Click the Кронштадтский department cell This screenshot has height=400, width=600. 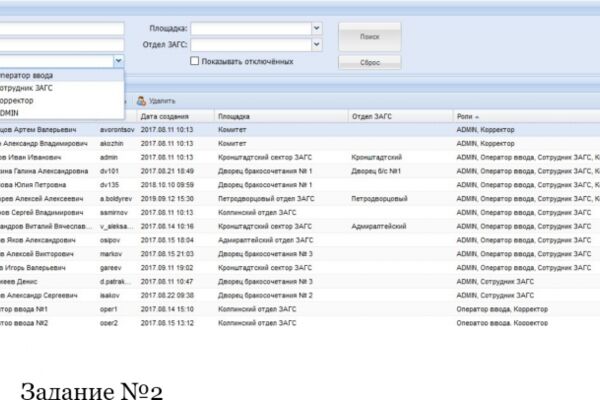(x=377, y=157)
